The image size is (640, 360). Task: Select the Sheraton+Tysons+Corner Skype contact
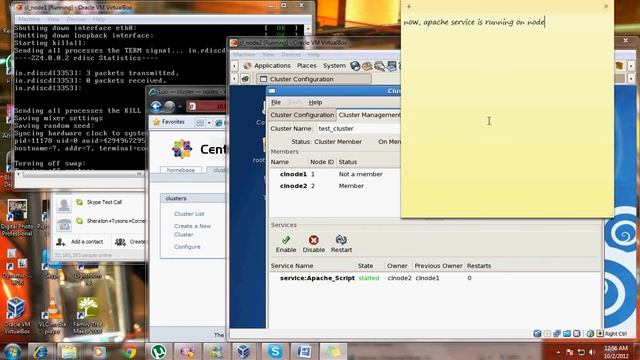tap(100, 221)
